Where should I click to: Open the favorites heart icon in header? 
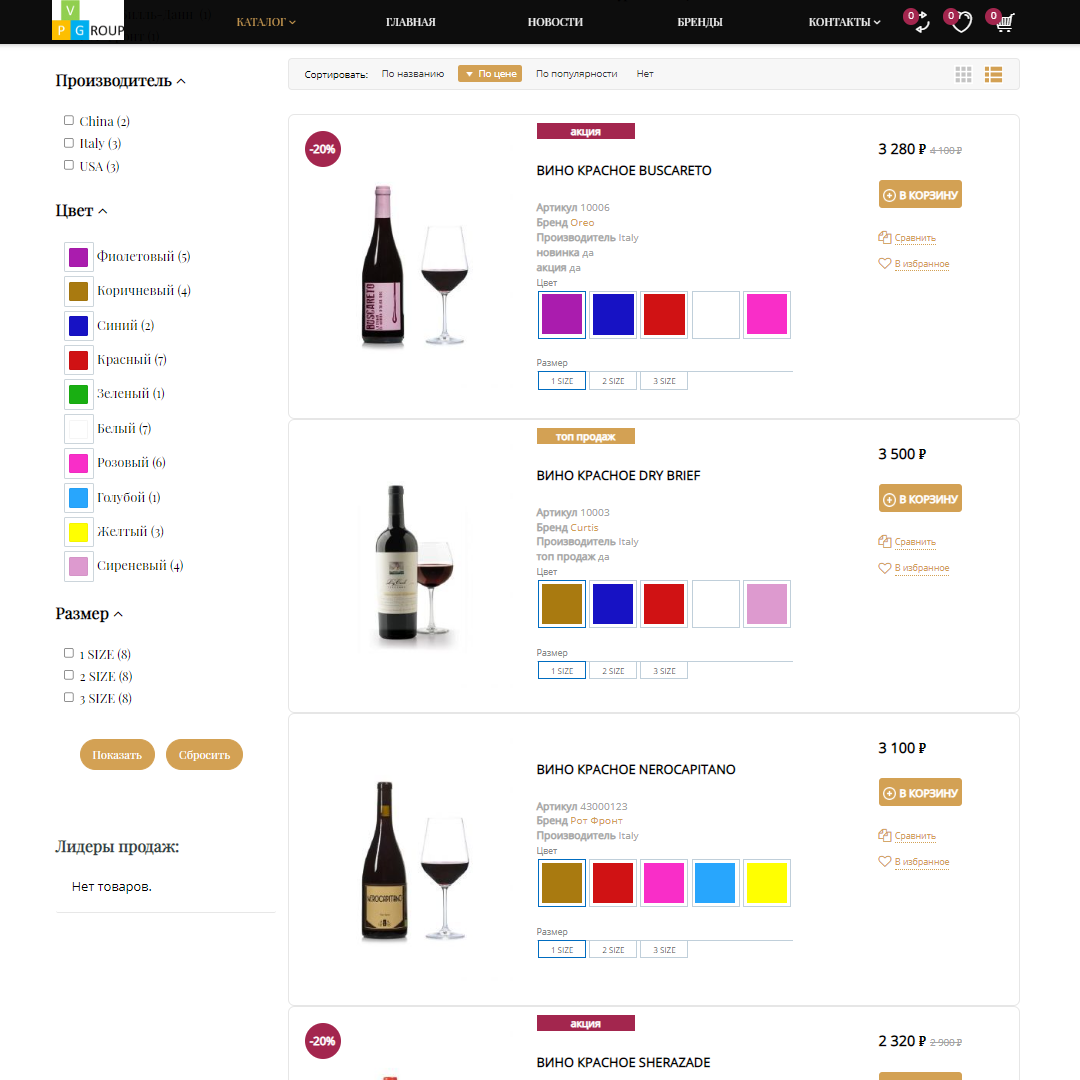[x=962, y=23]
